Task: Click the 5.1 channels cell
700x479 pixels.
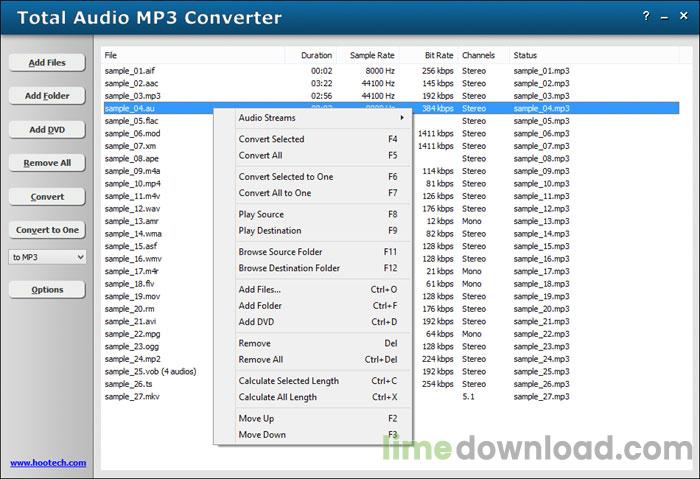Action: (x=468, y=396)
